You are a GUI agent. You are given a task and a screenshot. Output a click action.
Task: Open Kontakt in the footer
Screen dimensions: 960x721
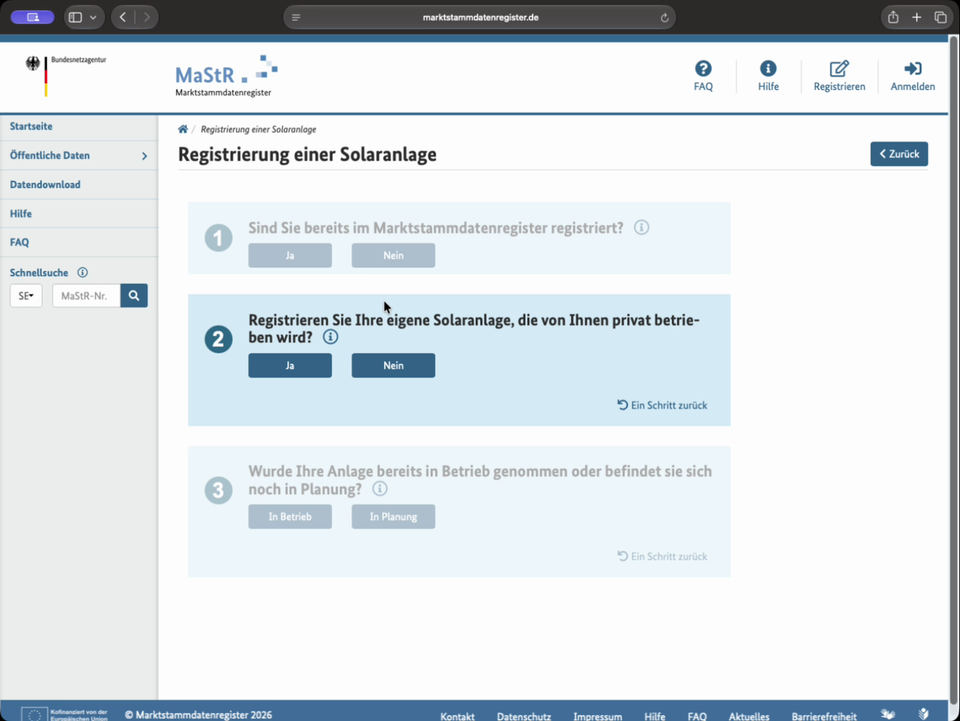coord(457,716)
